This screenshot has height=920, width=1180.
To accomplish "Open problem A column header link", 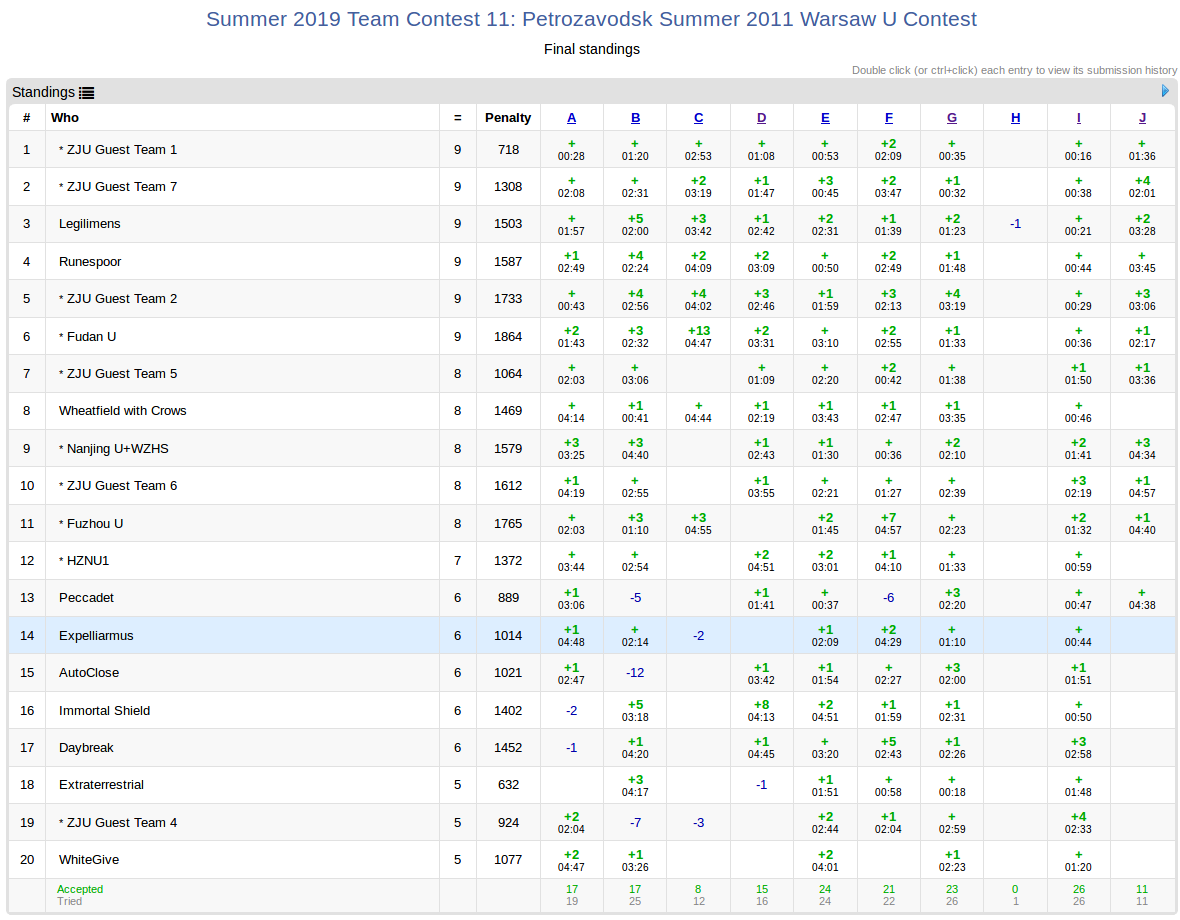I will coord(572,118).
